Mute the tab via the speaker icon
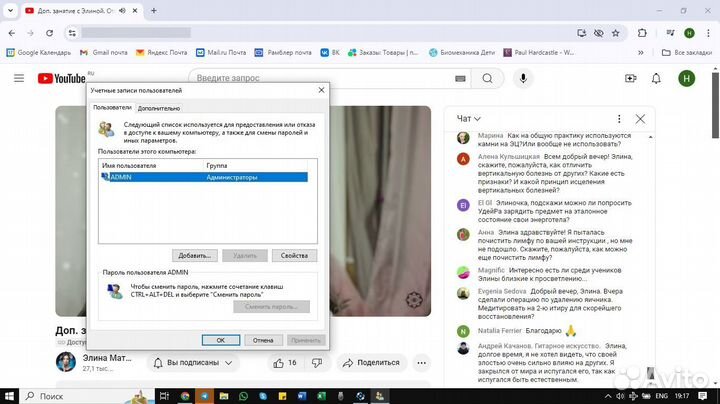 (x=122, y=11)
